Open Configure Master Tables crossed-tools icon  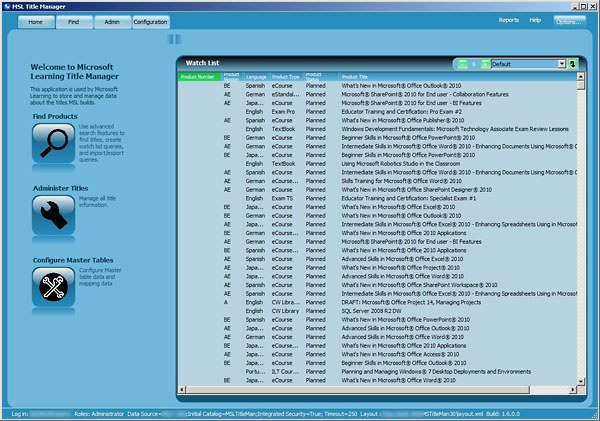click(x=54, y=287)
